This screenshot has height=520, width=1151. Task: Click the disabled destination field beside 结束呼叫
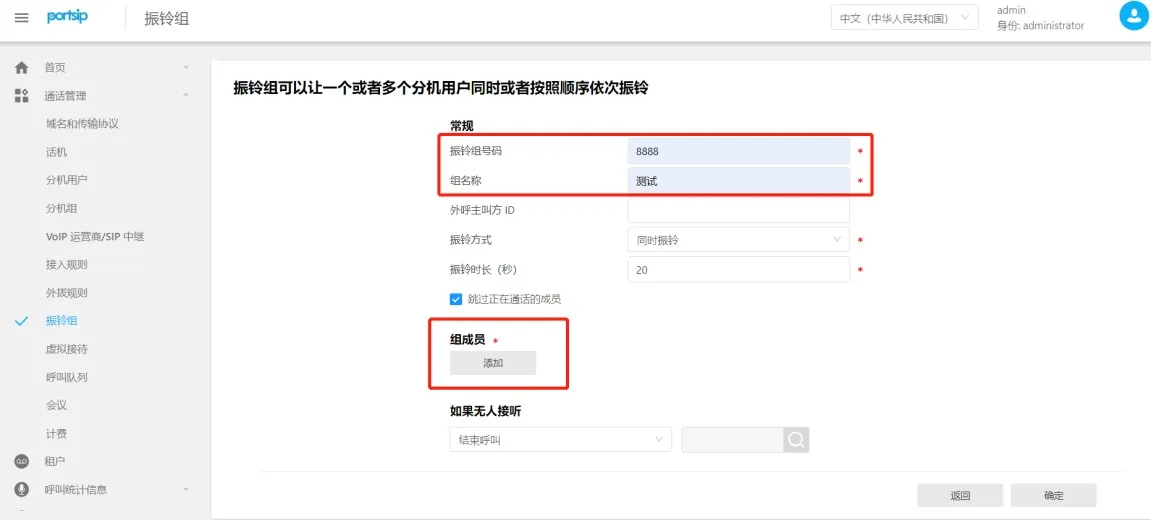733,440
